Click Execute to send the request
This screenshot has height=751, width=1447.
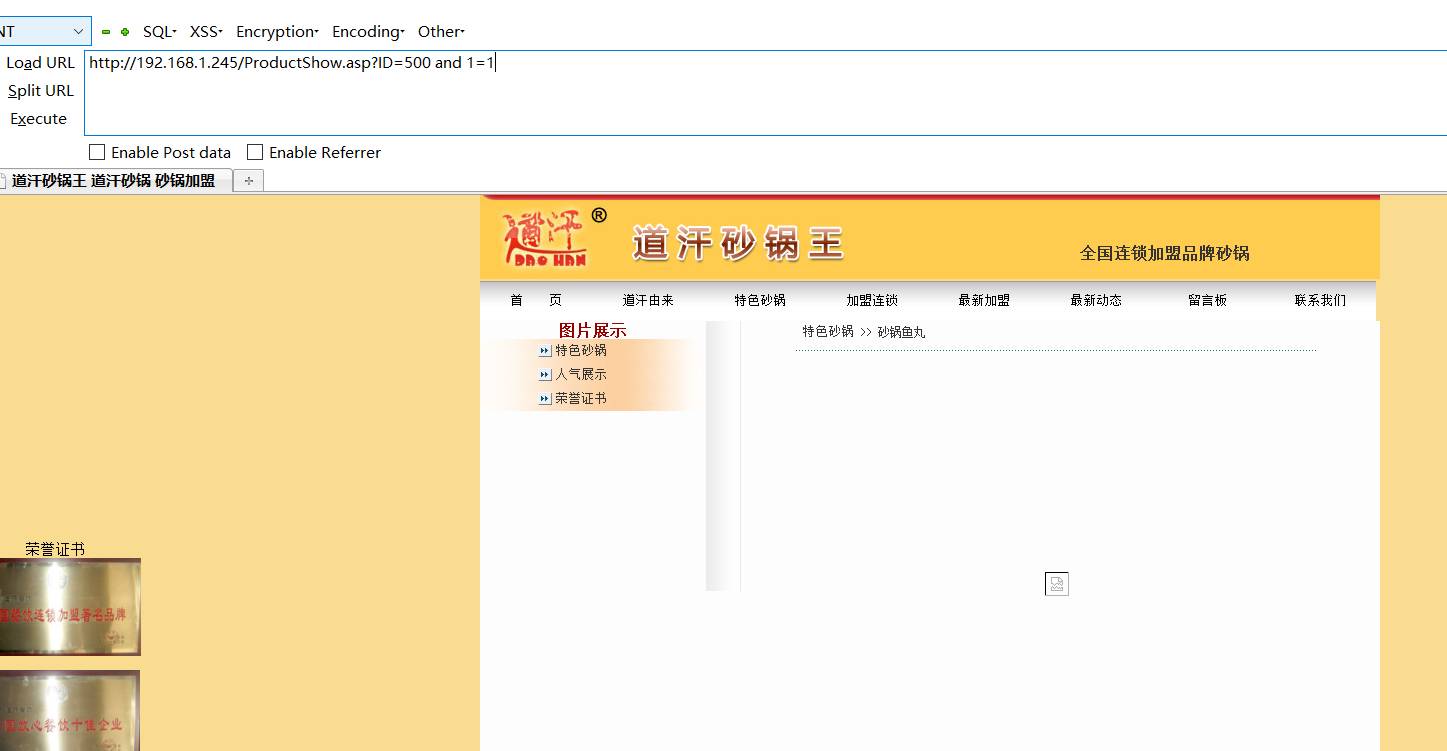click(38, 118)
